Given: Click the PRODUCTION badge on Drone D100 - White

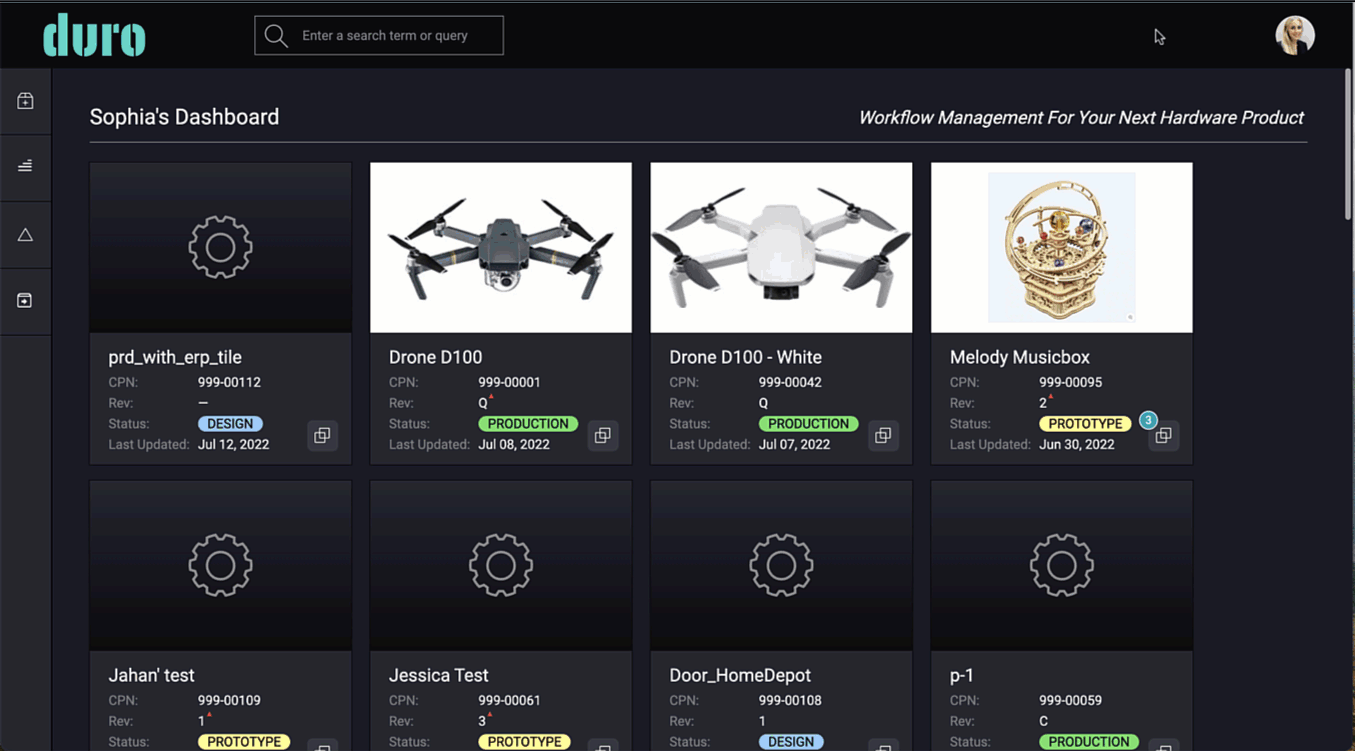Looking at the screenshot, I should tap(808, 424).
